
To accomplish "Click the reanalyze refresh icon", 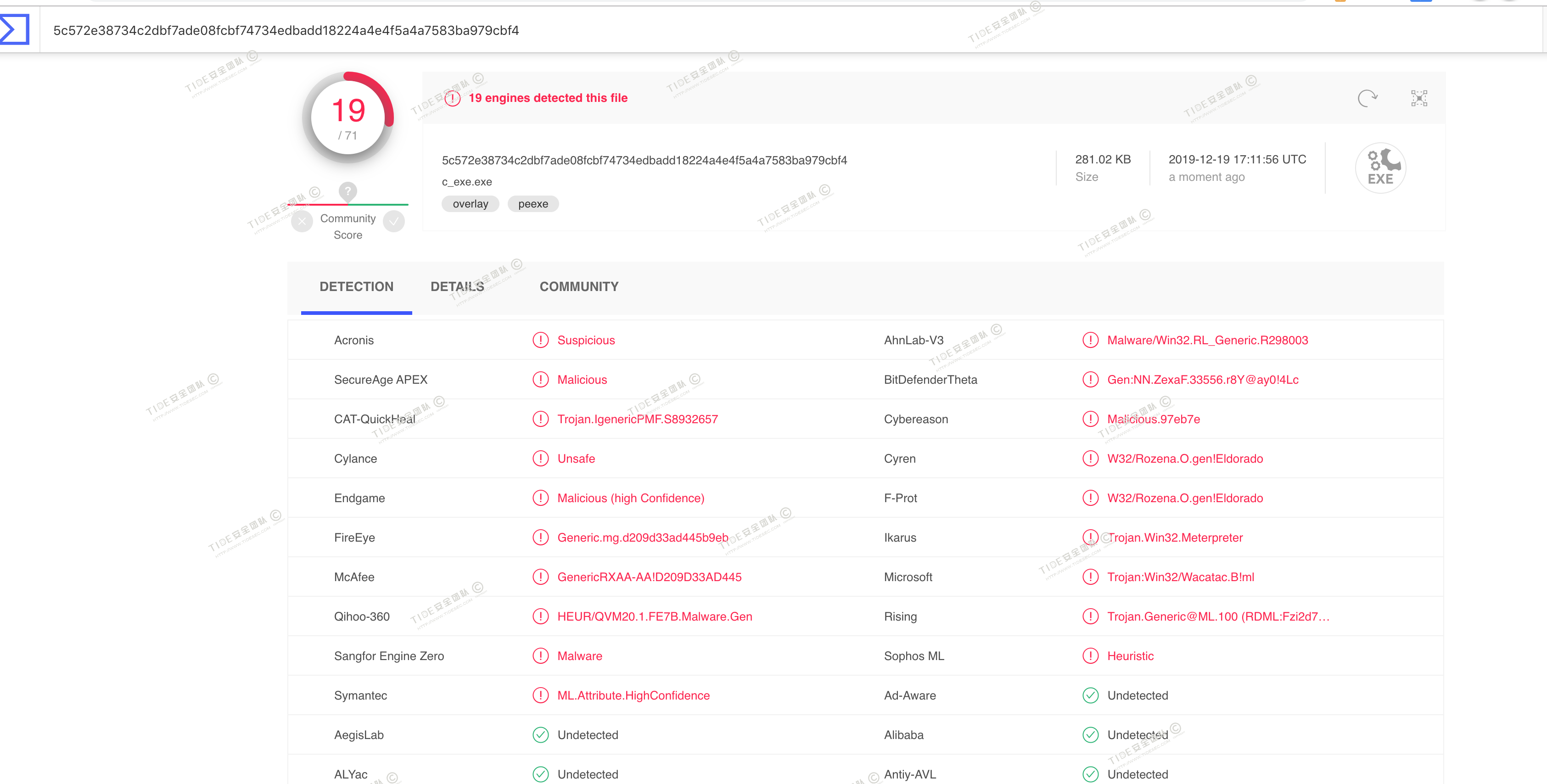I will [x=1367, y=98].
